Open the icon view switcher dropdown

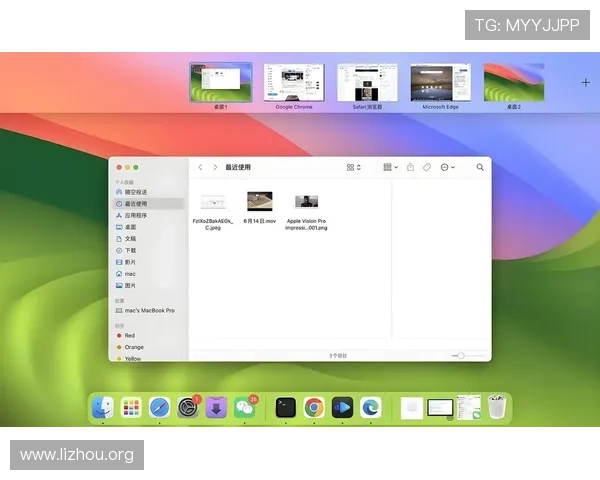click(354, 167)
